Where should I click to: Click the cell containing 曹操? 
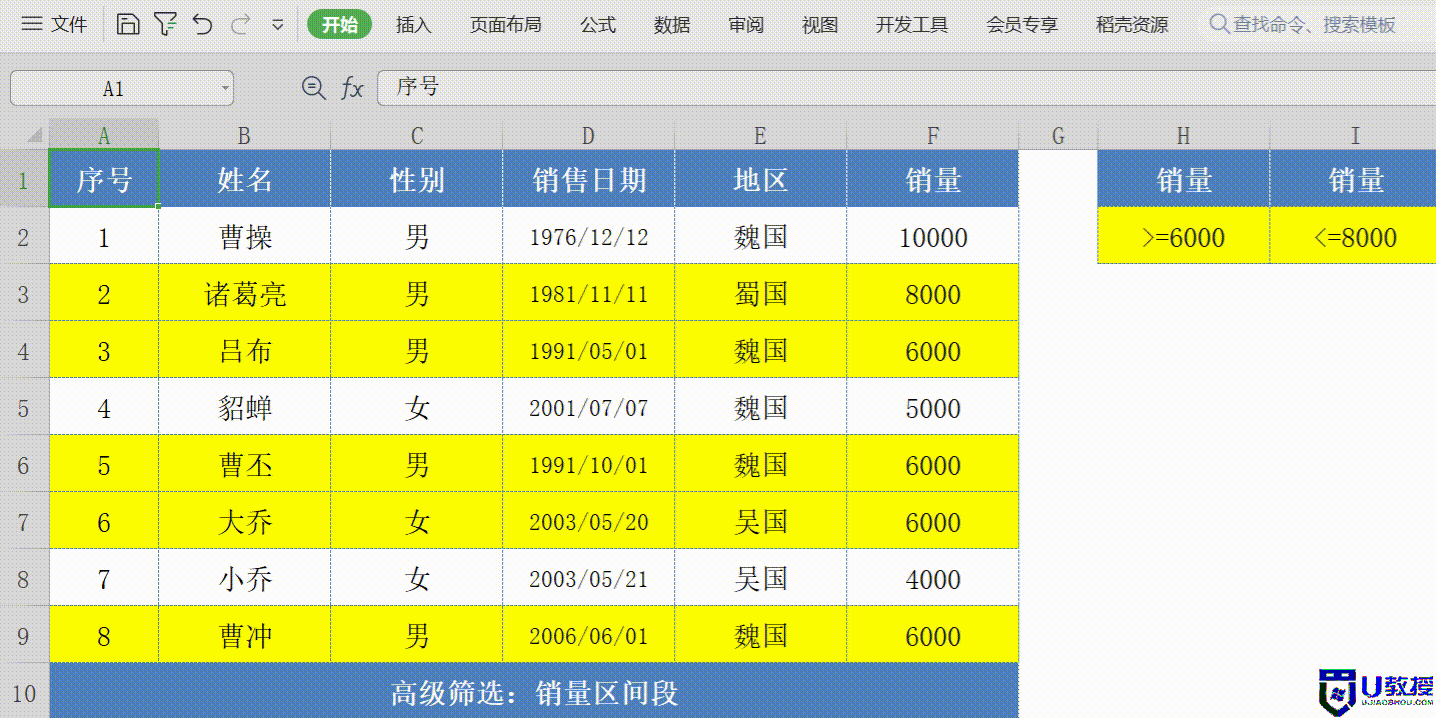pyautogui.click(x=245, y=237)
